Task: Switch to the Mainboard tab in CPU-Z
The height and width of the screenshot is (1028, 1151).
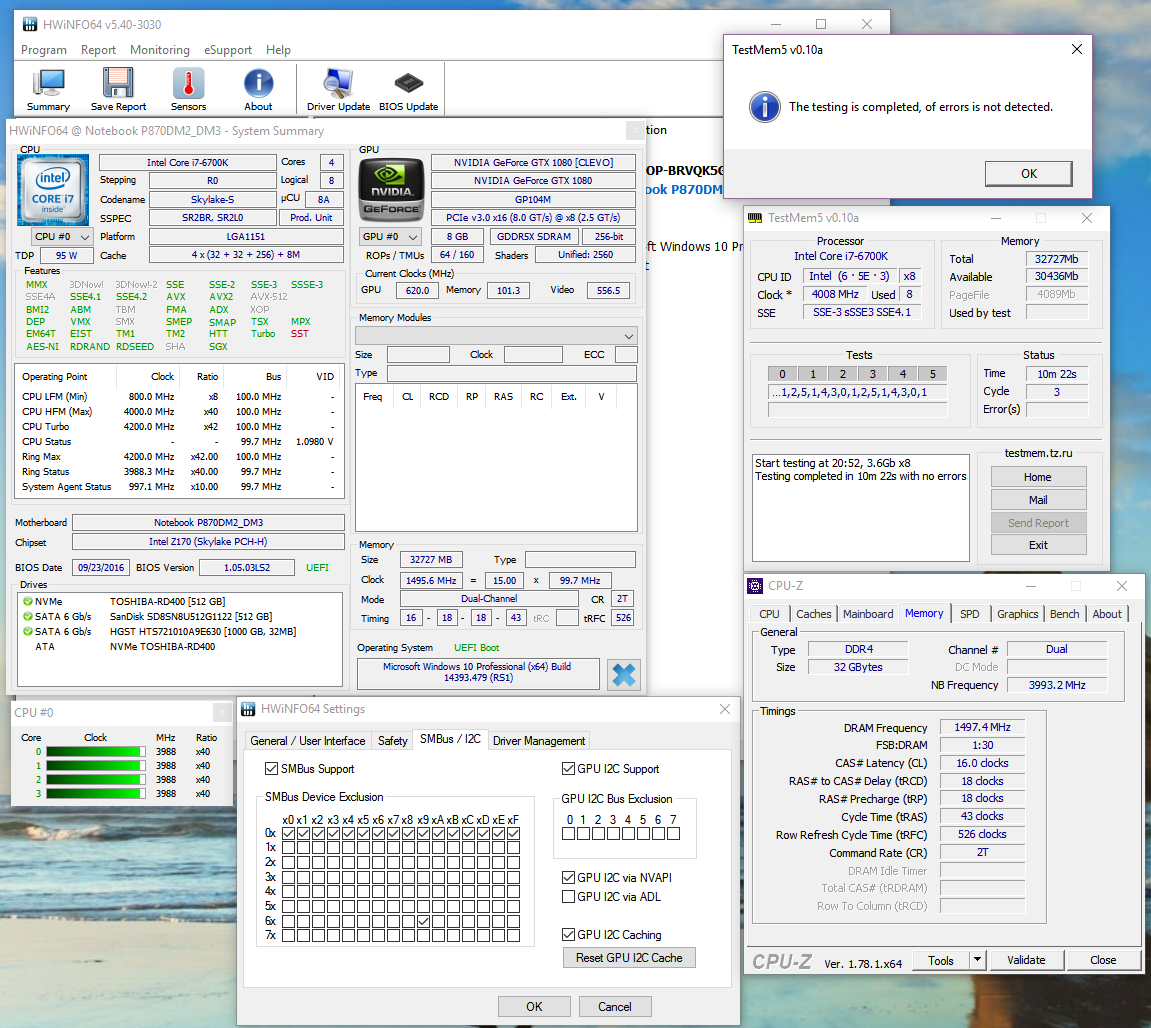Action: pyautogui.click(x=868, y=614)
